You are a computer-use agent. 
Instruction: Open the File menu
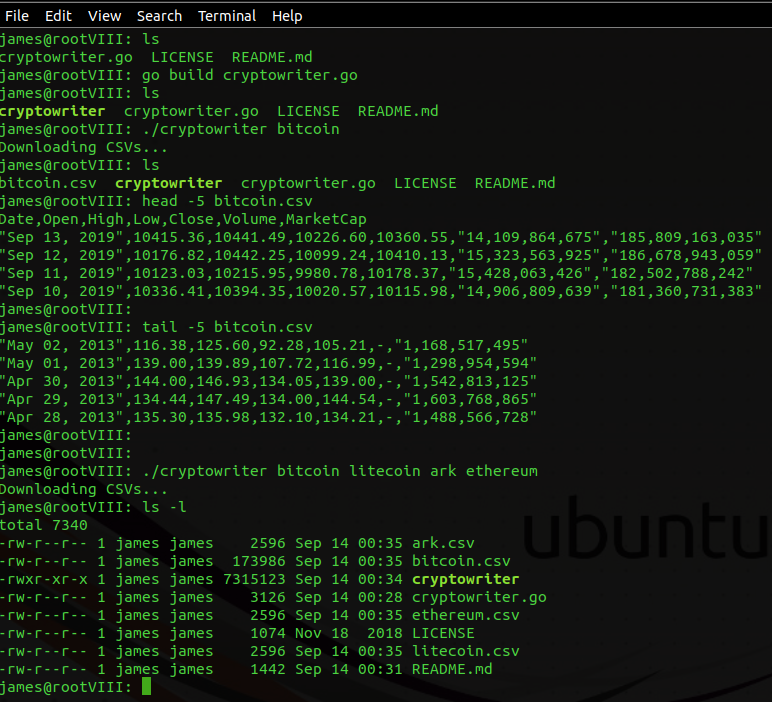point(17,16)
